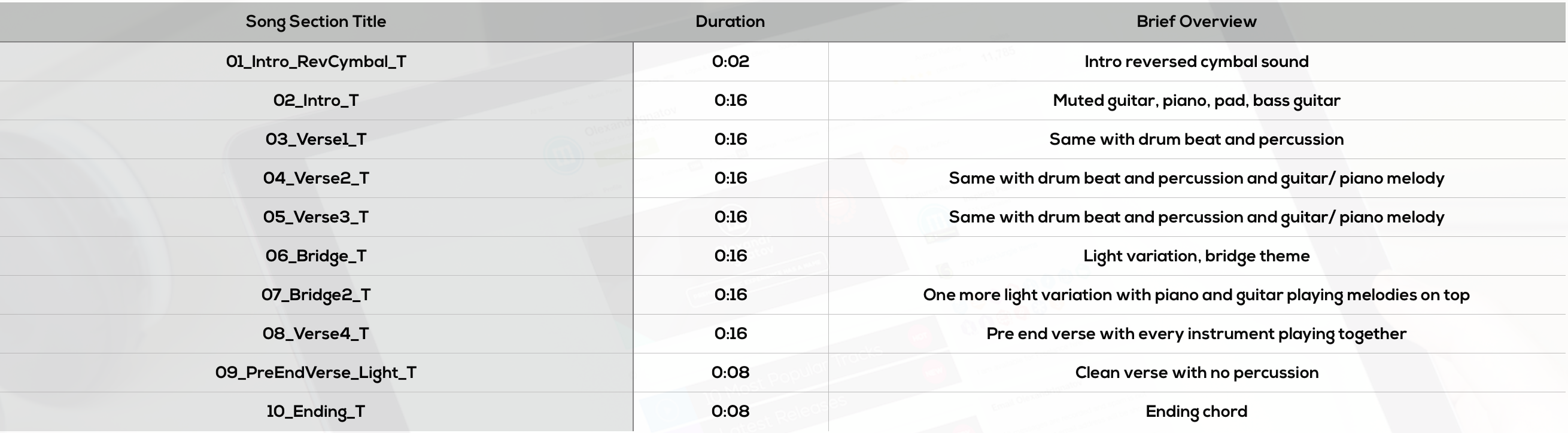The image size is (1568, 433).
Task: Click the 'Muted guitar, piano, pad, bass guitar' text
Action: tap(1196, 100)
